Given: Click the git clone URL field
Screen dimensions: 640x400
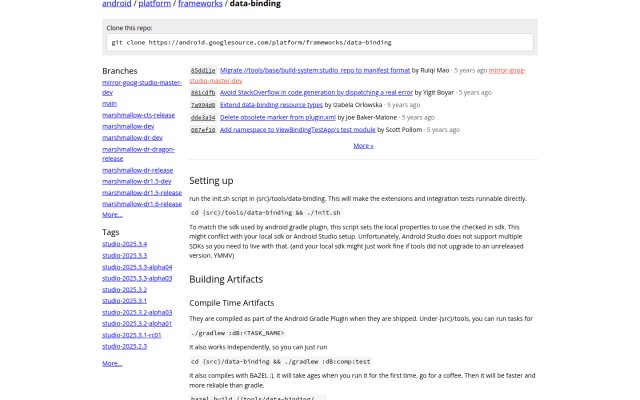Looking at the screenshot, I should [320, 42].
